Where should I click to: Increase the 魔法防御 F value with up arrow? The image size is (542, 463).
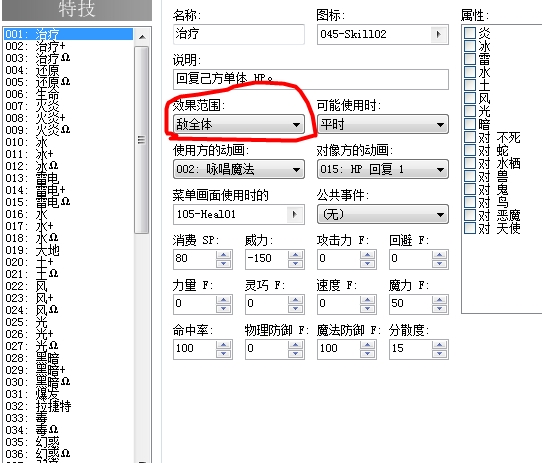pos(367,345)
